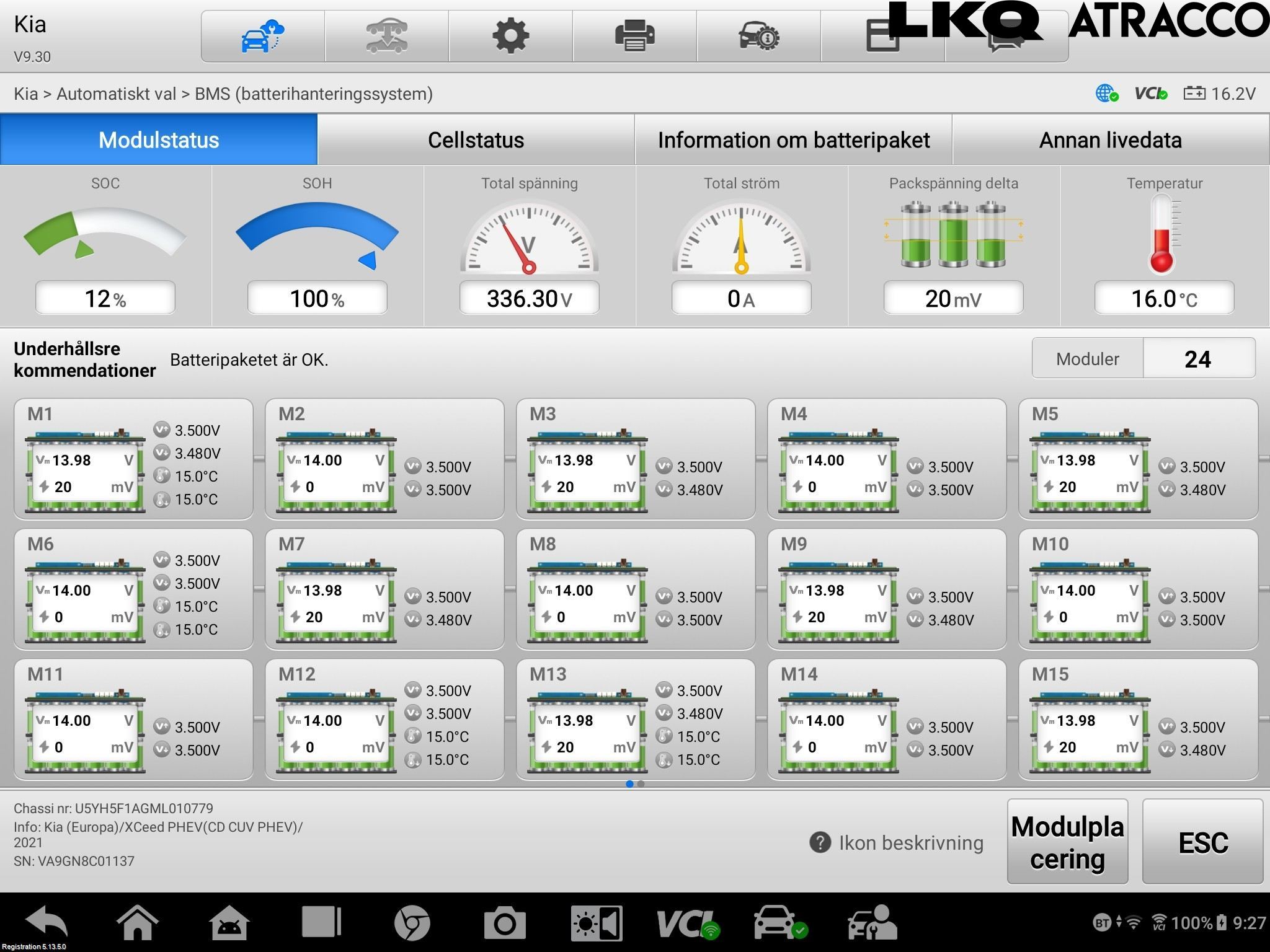Open Information om batteripaket tab
1270x952 pixels.
click(x=793, y=139)
